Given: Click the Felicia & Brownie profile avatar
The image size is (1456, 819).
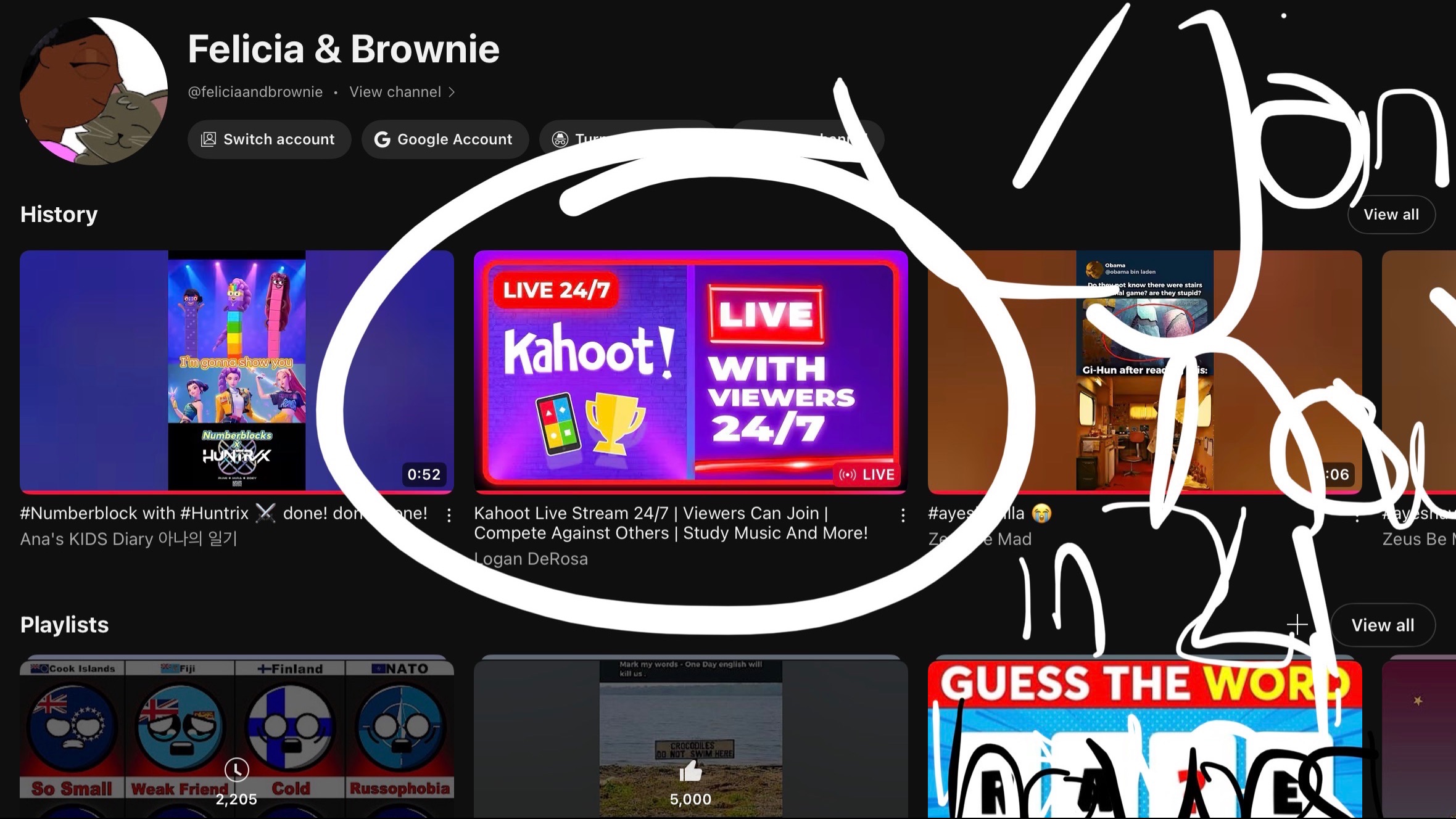Looking at the screenshot, I should pos(94,91).
